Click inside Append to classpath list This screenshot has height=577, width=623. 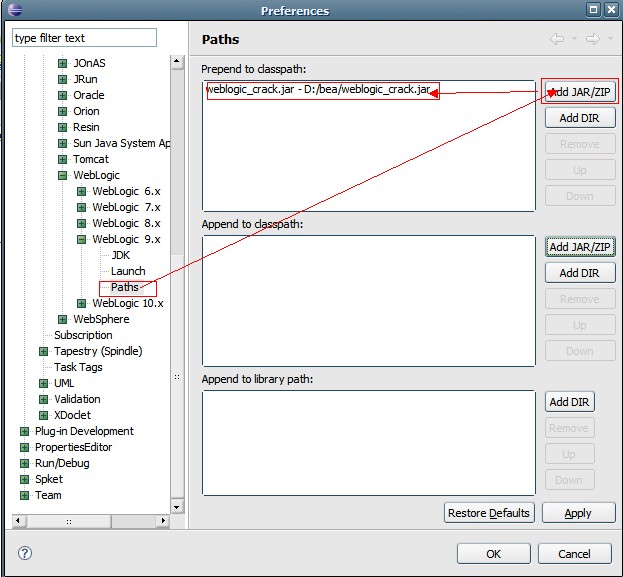click(369, 301)
